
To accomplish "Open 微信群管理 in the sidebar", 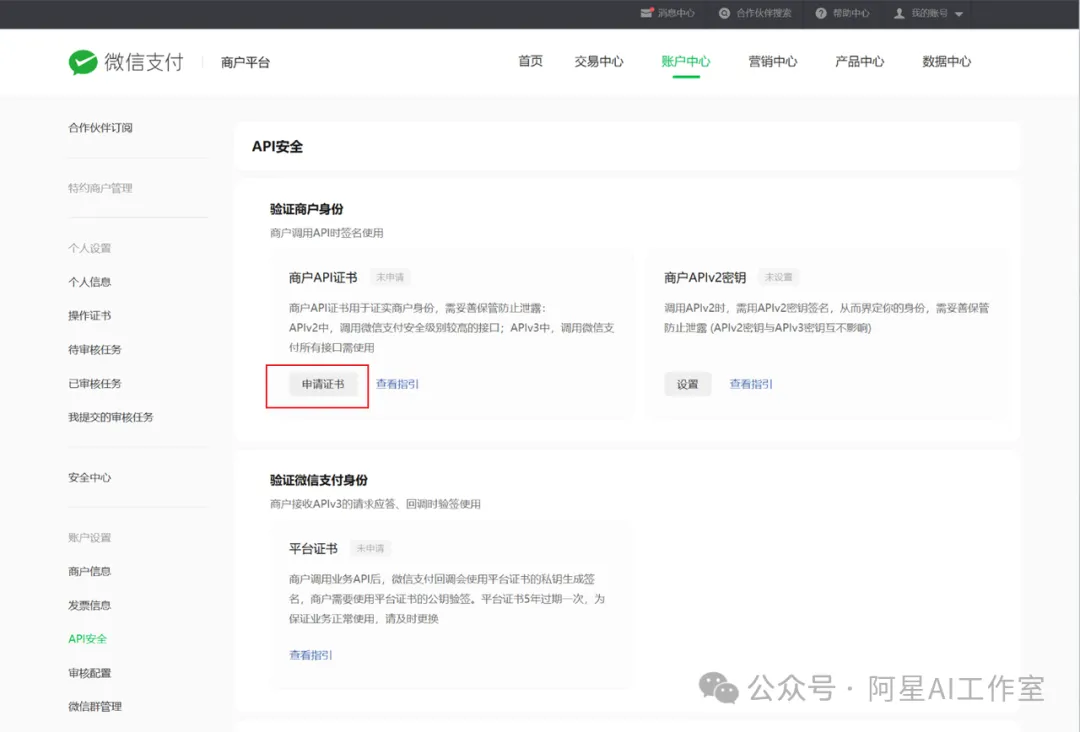I will [95, 706].
